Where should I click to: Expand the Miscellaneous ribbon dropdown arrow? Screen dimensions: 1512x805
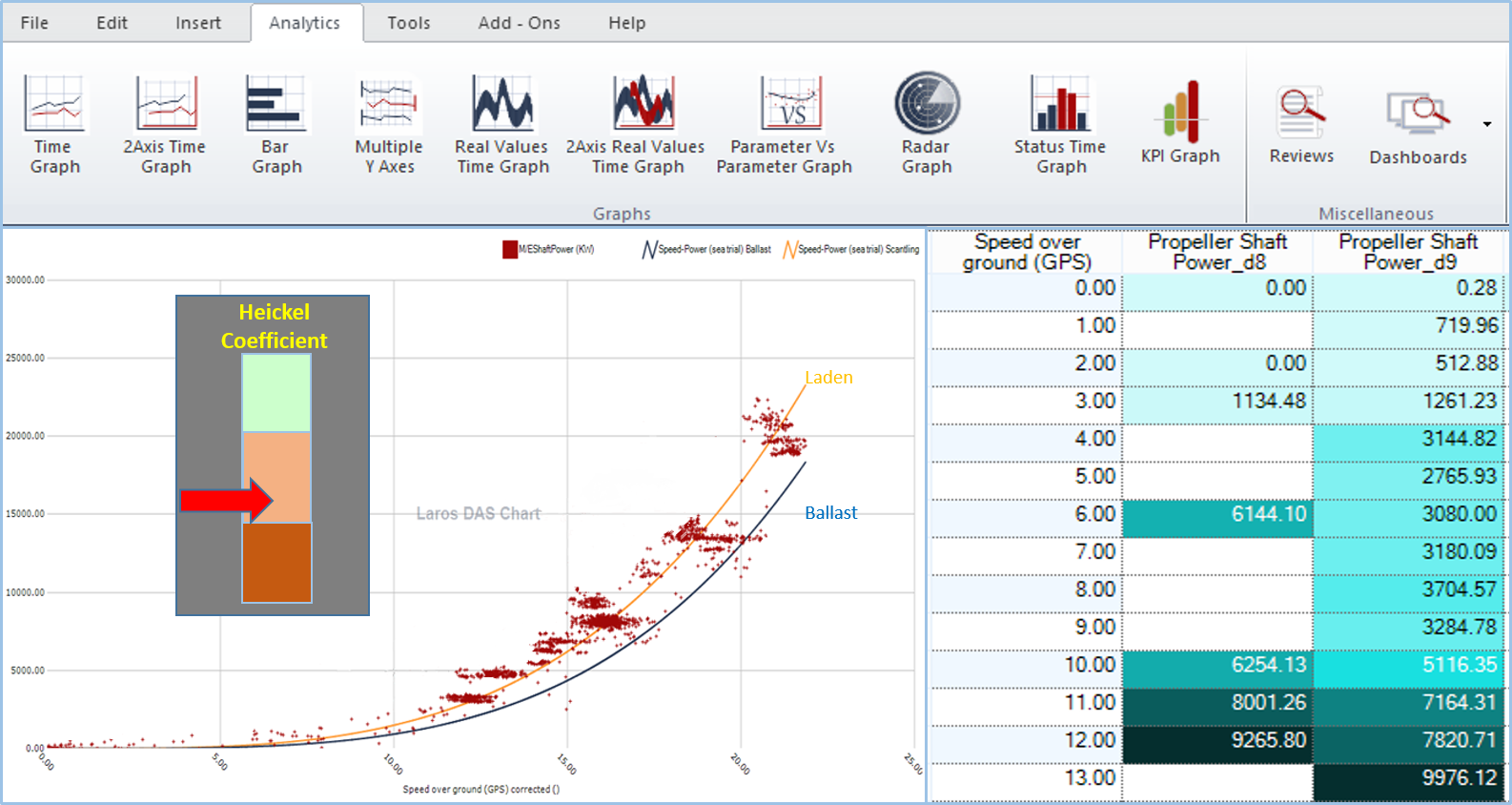click(x=1487, y=124)
